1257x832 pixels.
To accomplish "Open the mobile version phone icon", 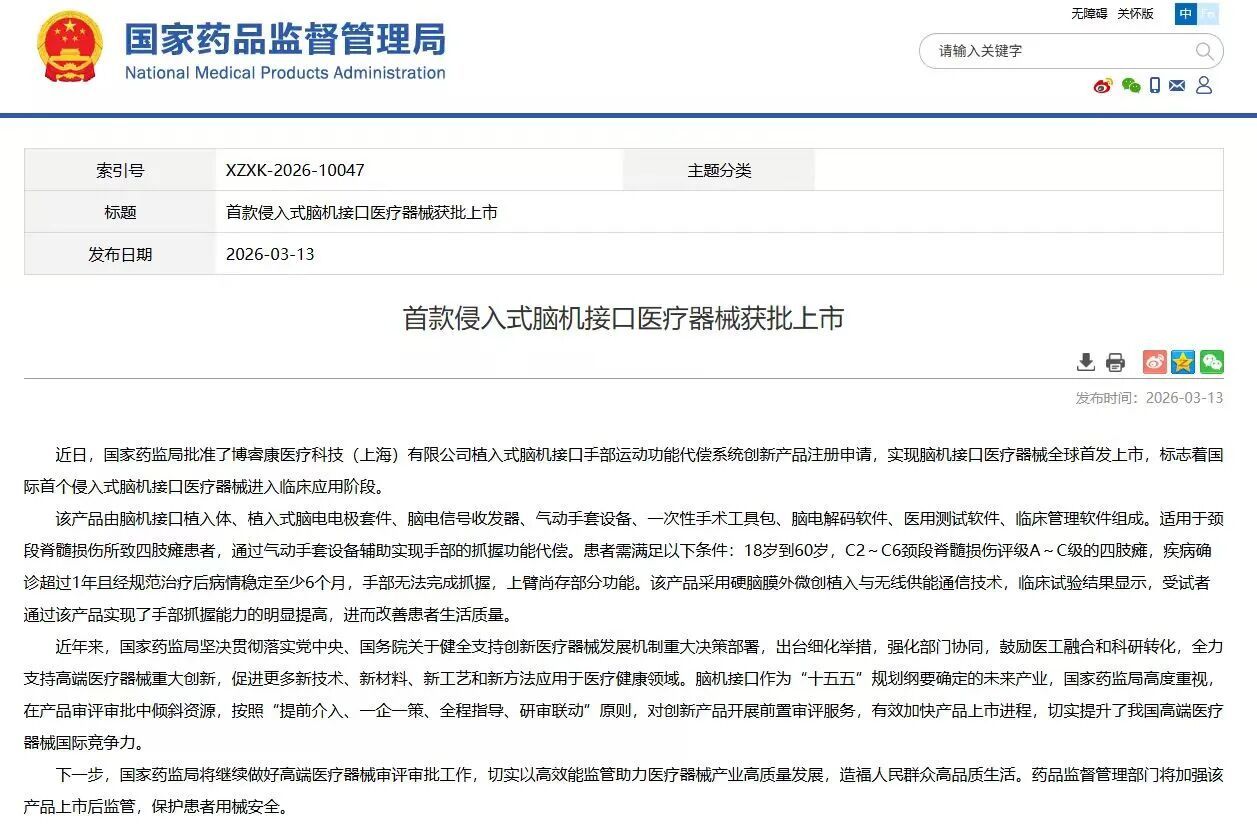I will [x=1155, y=86].
